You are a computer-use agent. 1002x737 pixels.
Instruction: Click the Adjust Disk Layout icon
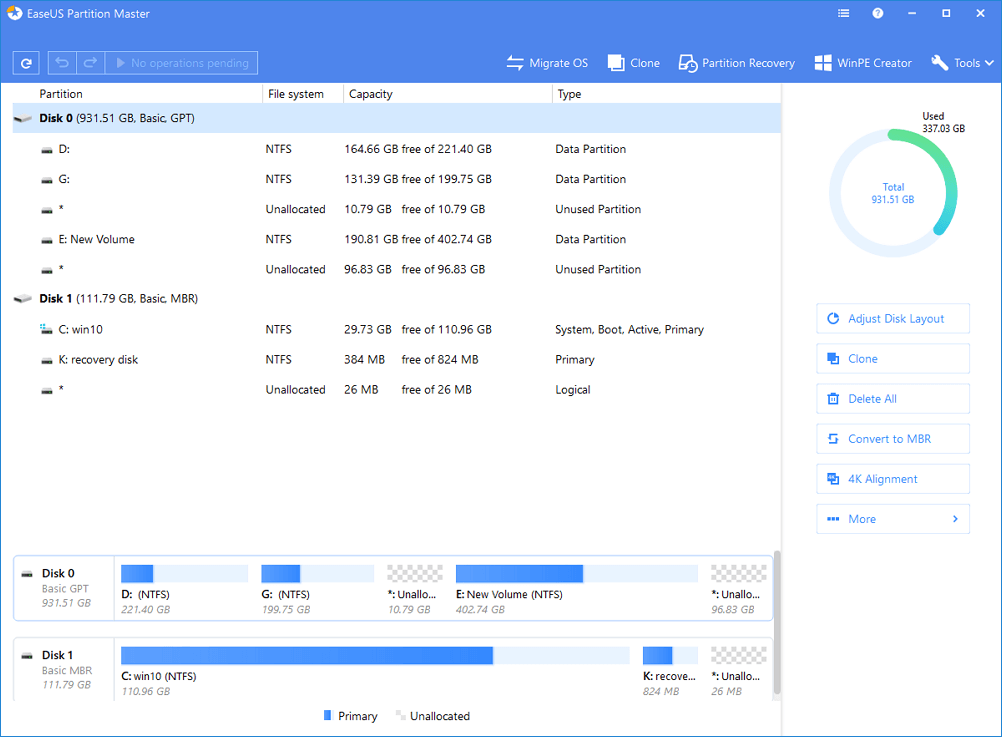tap(833, 318)
